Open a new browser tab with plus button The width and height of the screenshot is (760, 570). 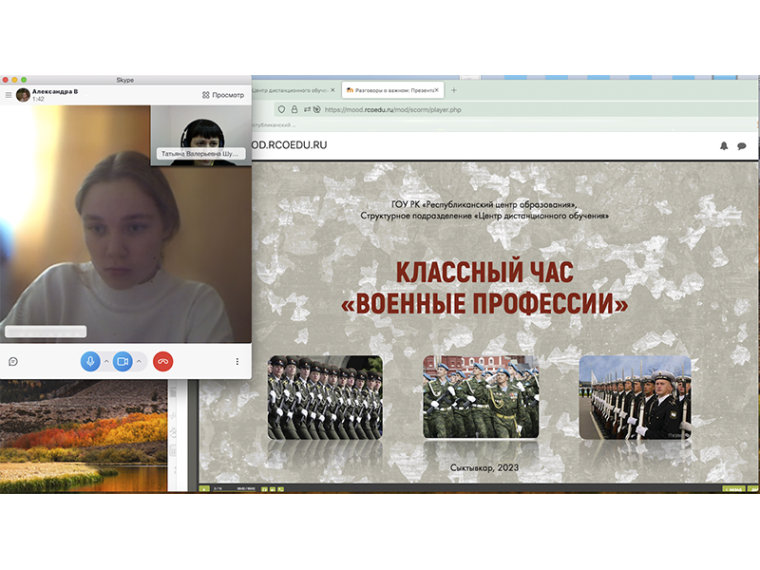[454, 90]
